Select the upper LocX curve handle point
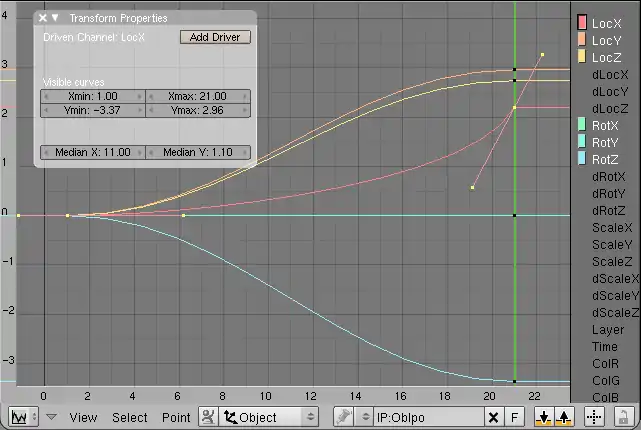The height and width of the screenshot is (430, 641). click(542, 54)
